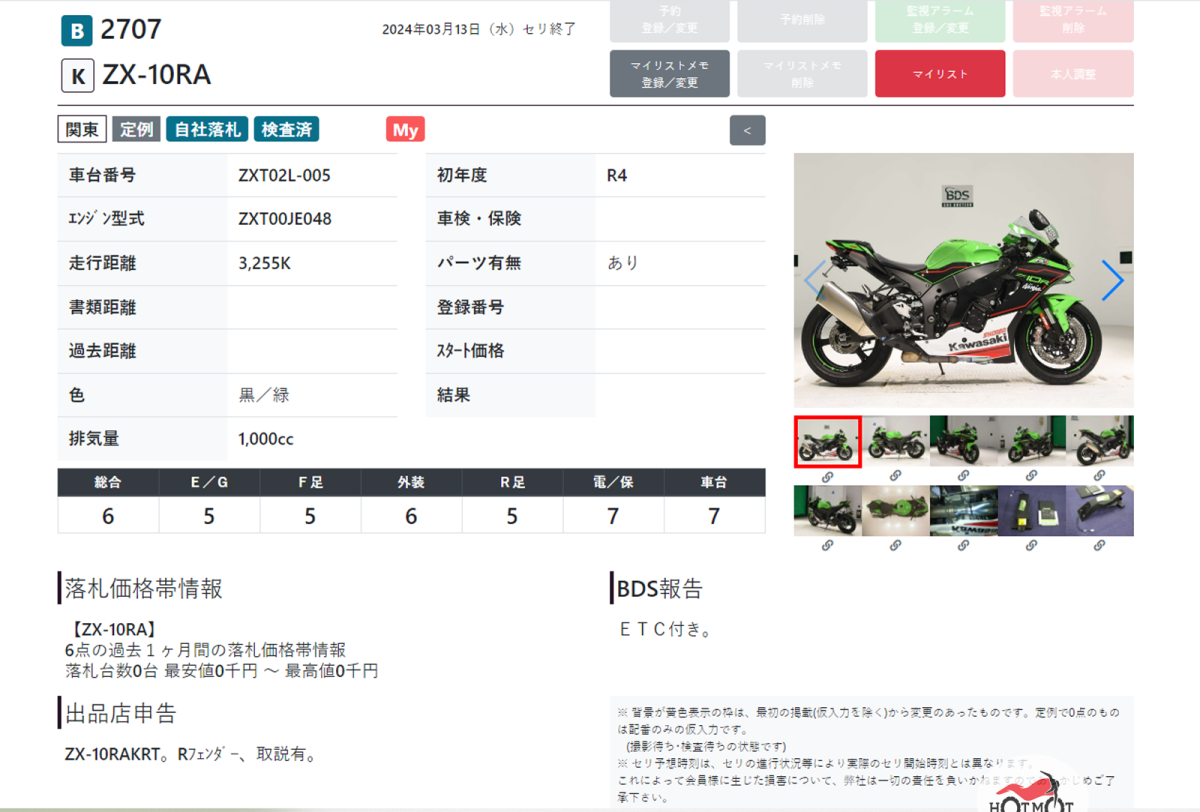
Task: Click the 監視アラーム 削除 button
Action: 1074,21
